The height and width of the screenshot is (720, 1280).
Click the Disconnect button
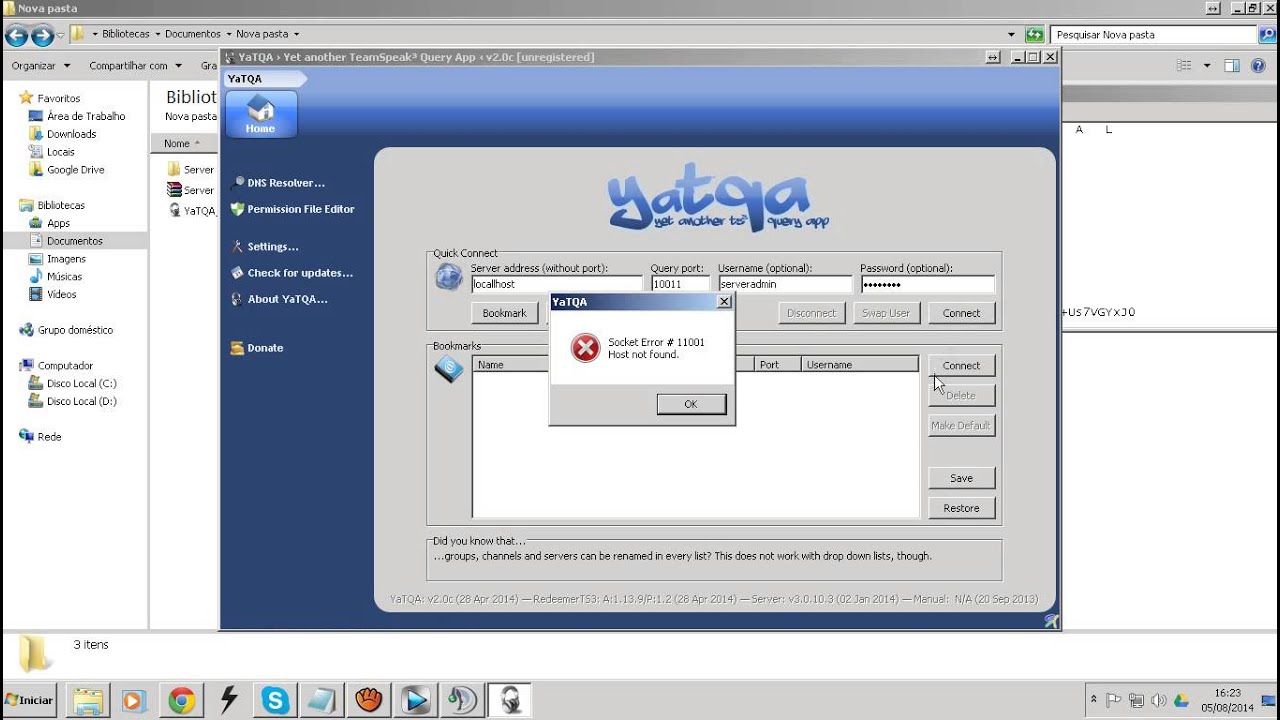tap(811, 313)
